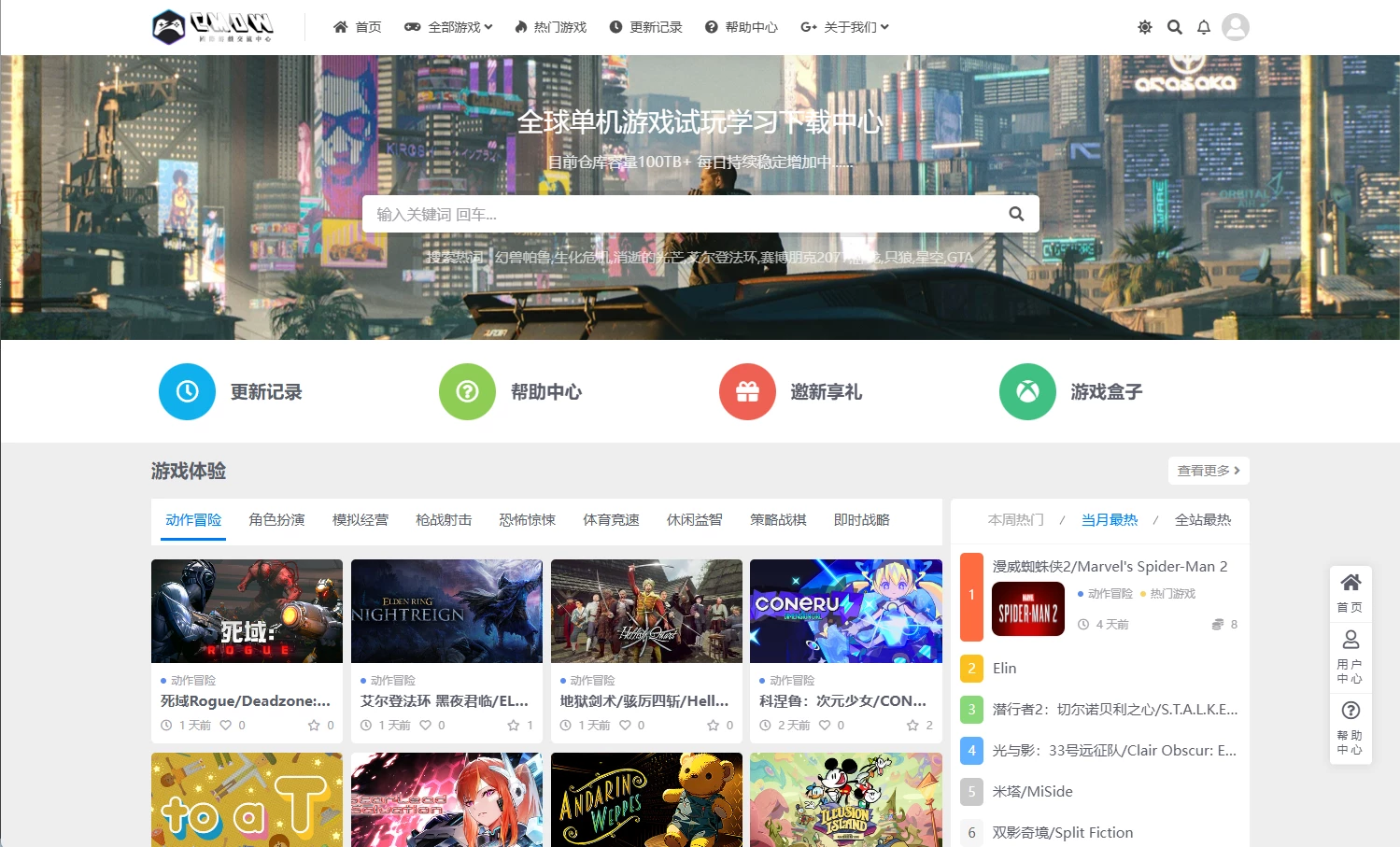Open 死域Rogue/Deadzone game thumbnail
The image size is (1400, 847).
click(x=247, y=611)
